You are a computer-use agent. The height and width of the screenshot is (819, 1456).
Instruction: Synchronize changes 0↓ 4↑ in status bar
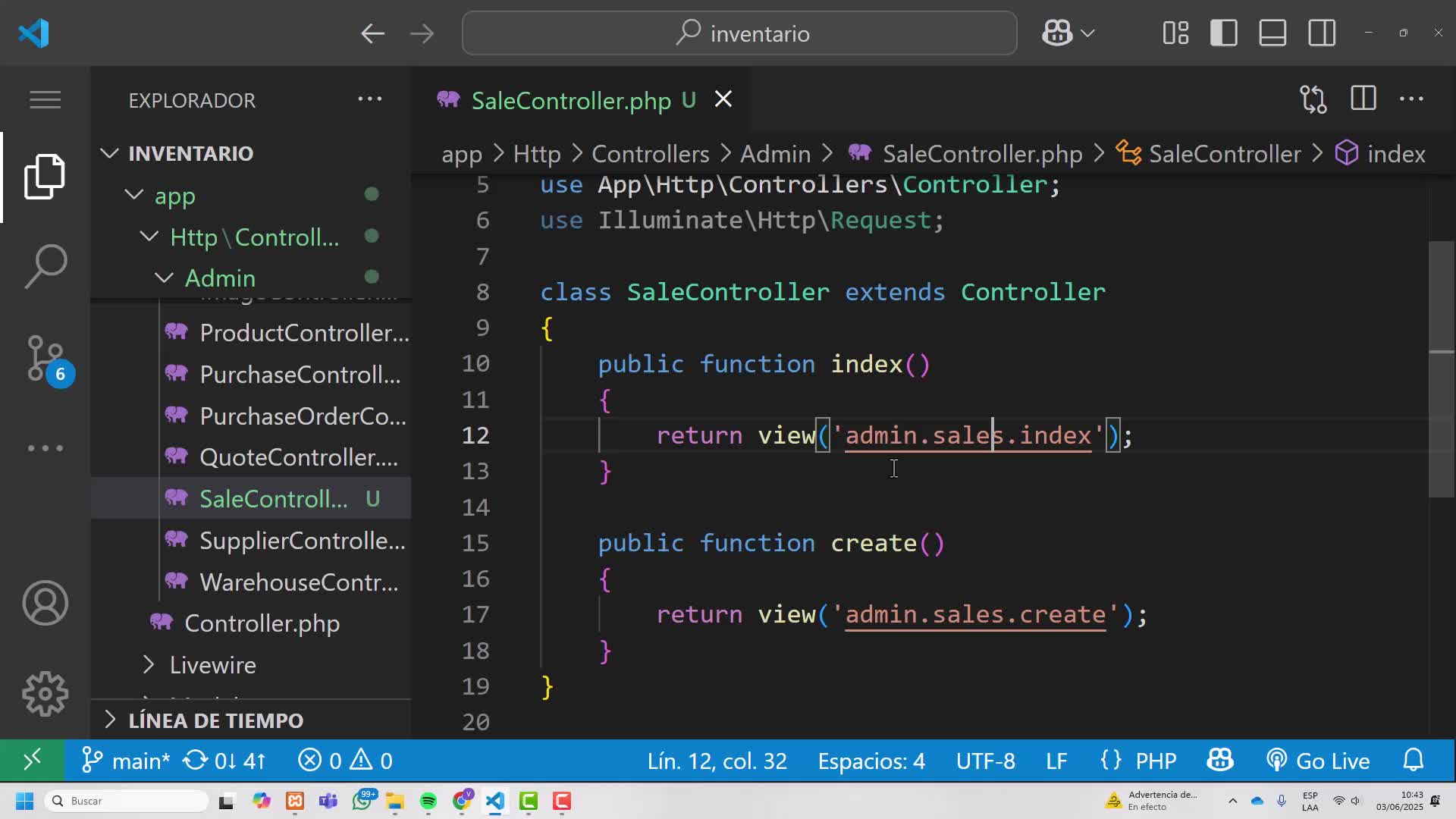point(225,761)
